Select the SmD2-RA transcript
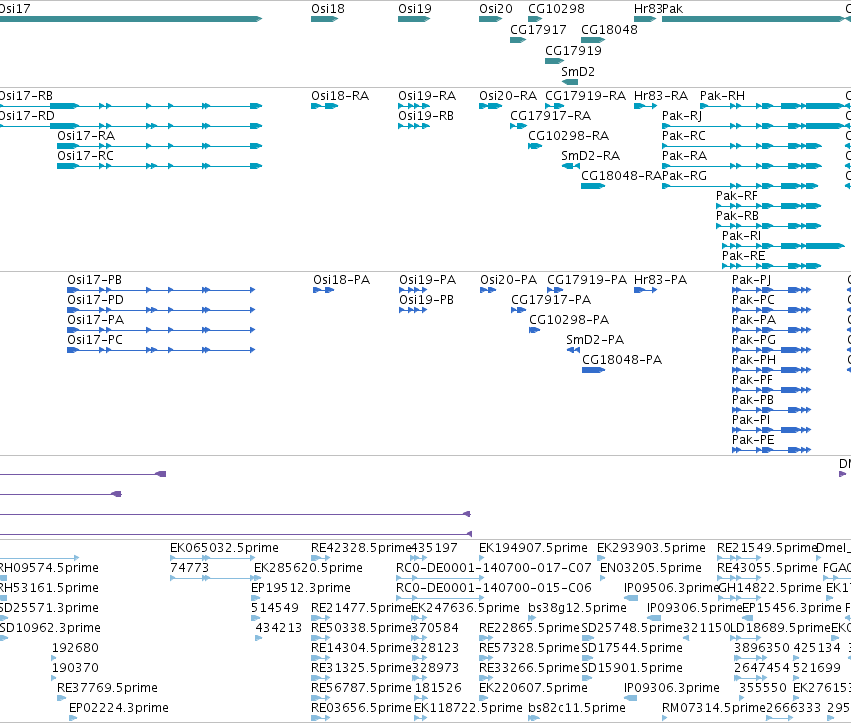Screen dimensions: 851x723 tap(570, 166)
